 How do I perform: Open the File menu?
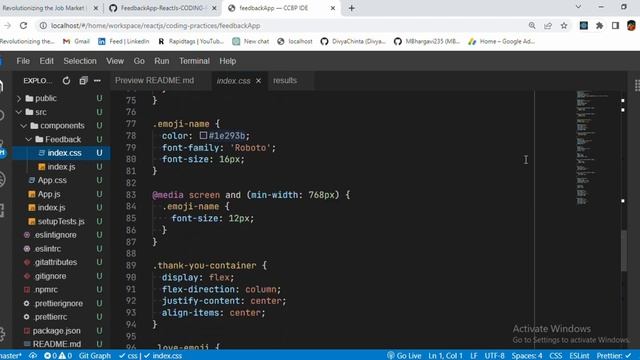click(23, 61)
